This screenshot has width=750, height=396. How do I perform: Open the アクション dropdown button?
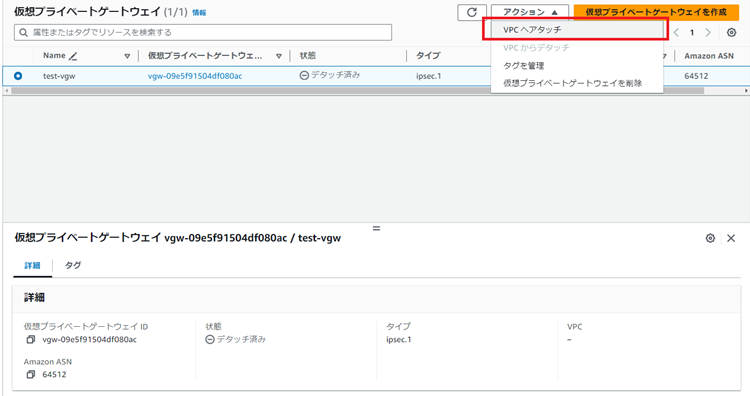click(x=530, y=12)
